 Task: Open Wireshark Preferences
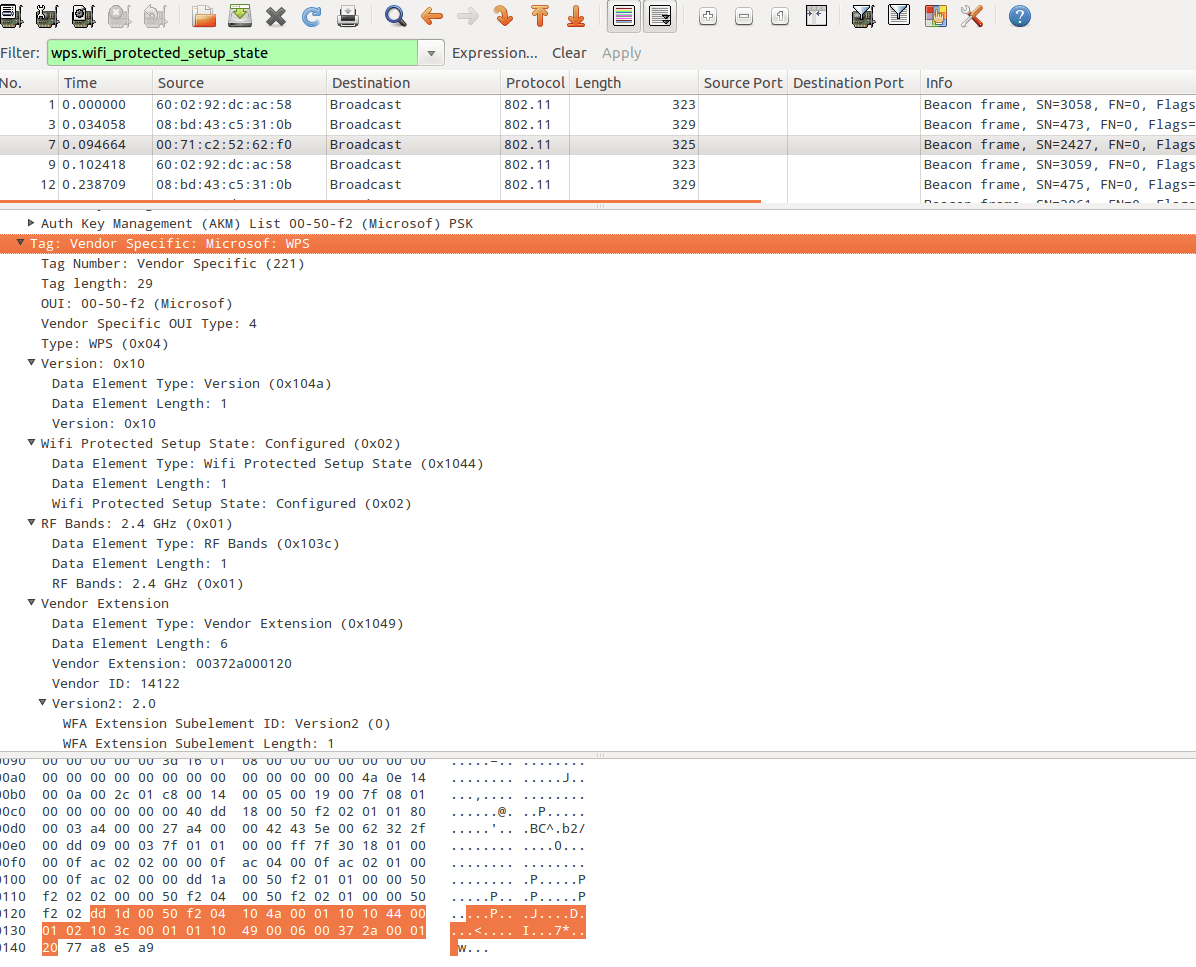(972, 16)
